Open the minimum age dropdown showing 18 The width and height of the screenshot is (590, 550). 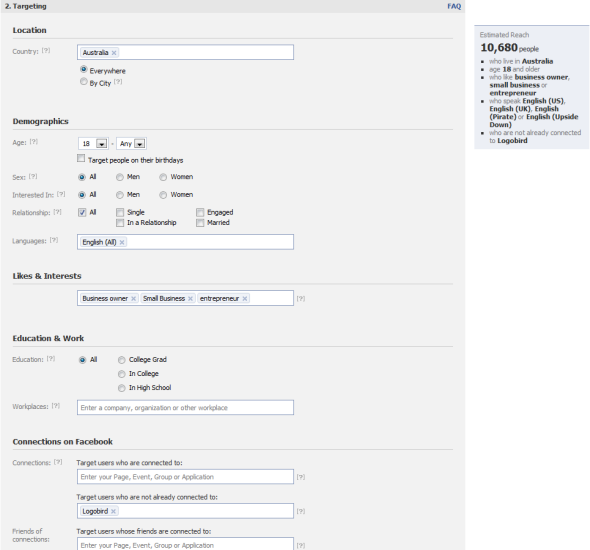coord(93,144)
